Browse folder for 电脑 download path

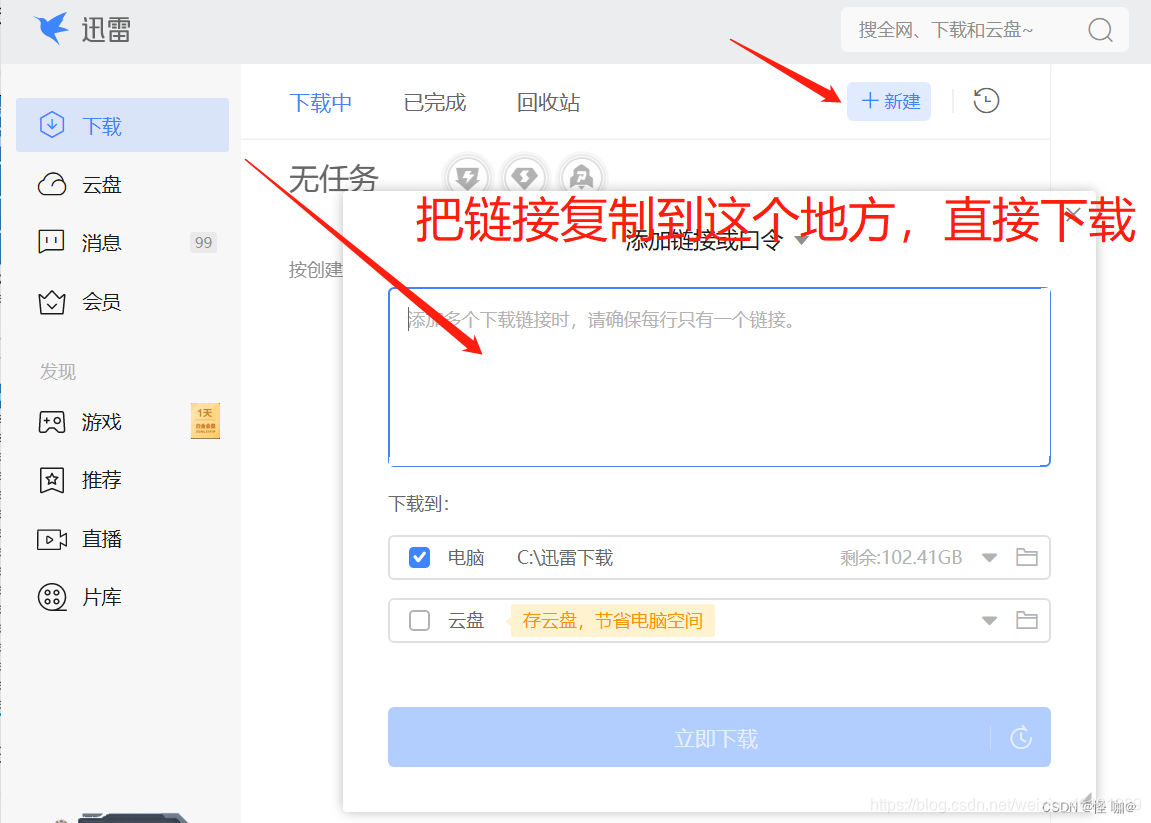[x=1027, y=557]
